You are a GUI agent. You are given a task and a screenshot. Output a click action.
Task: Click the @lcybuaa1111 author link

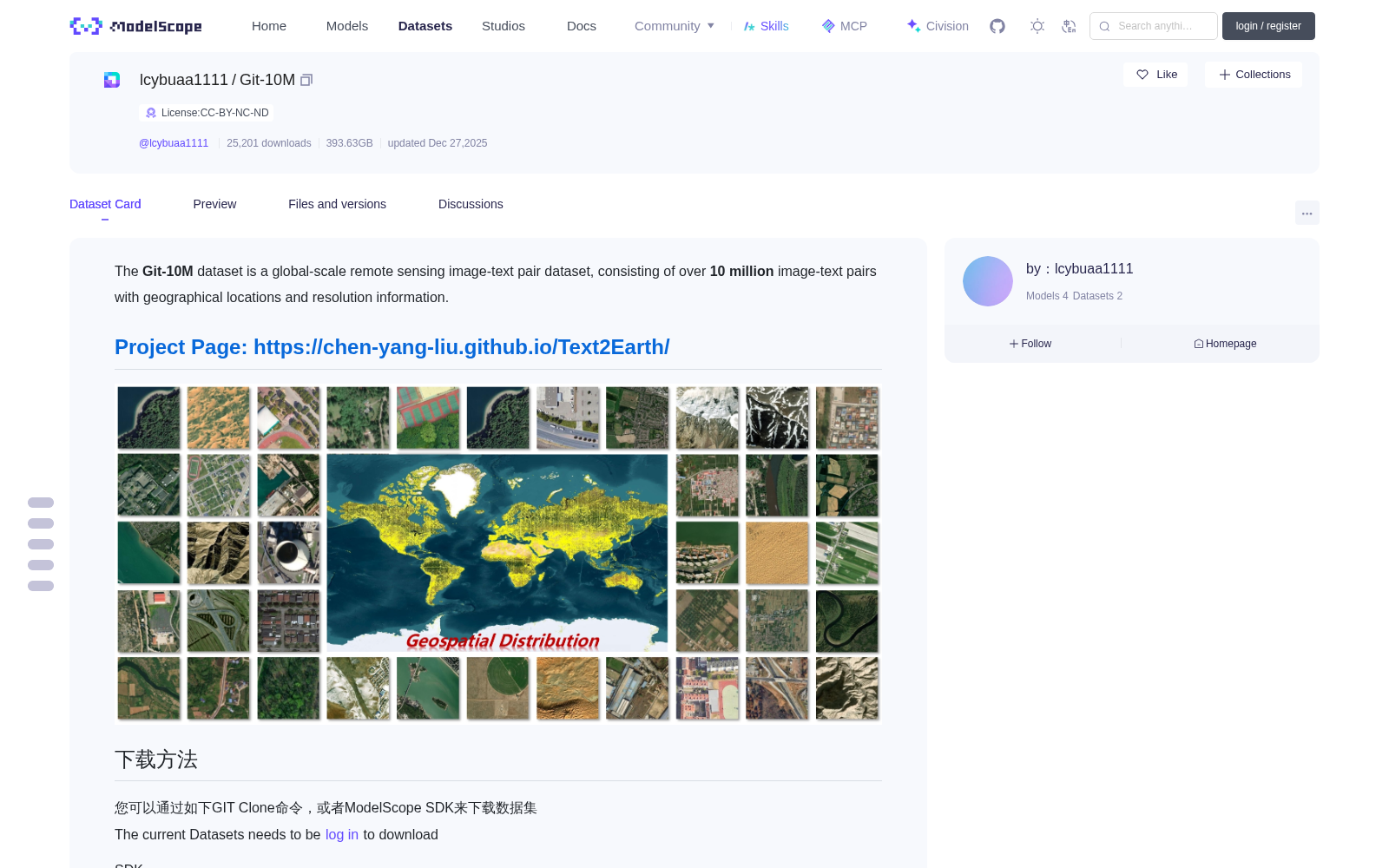(174, 143)
